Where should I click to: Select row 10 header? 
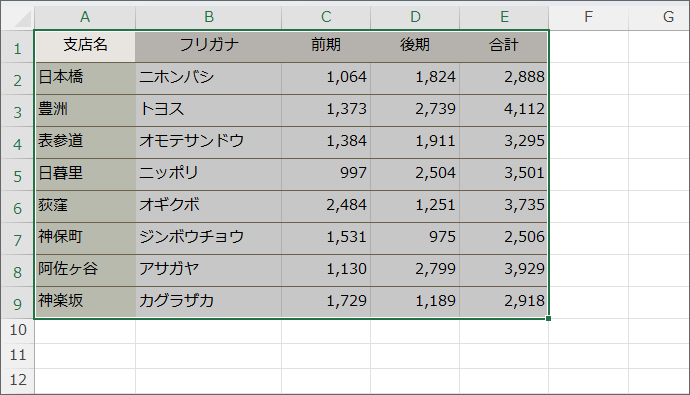tap(18, 331)
